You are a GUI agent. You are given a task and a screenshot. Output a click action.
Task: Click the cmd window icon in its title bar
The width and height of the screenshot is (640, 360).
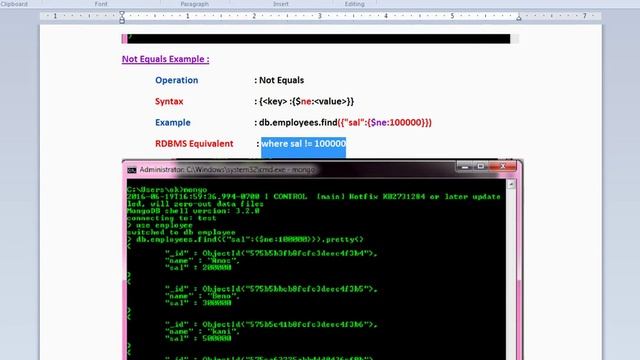click(131, 170)
